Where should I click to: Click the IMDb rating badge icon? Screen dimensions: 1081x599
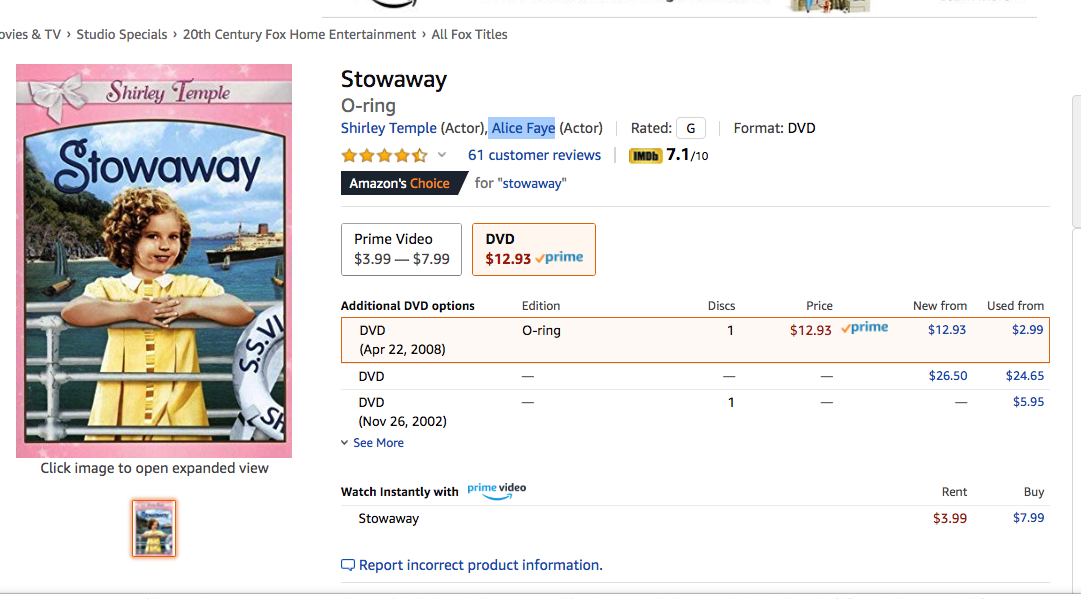point(645,156)
